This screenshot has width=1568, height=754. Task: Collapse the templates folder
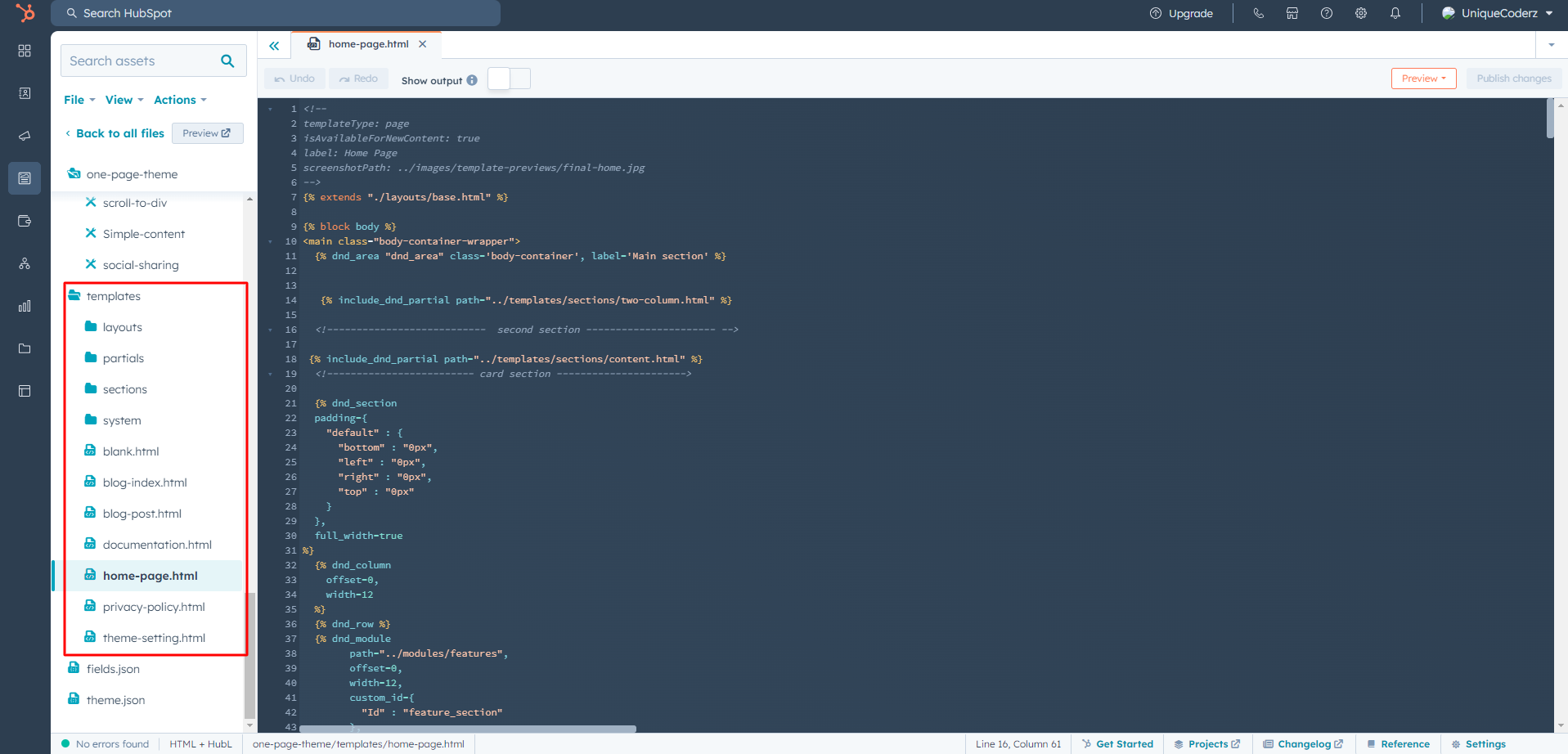point(114,296)
